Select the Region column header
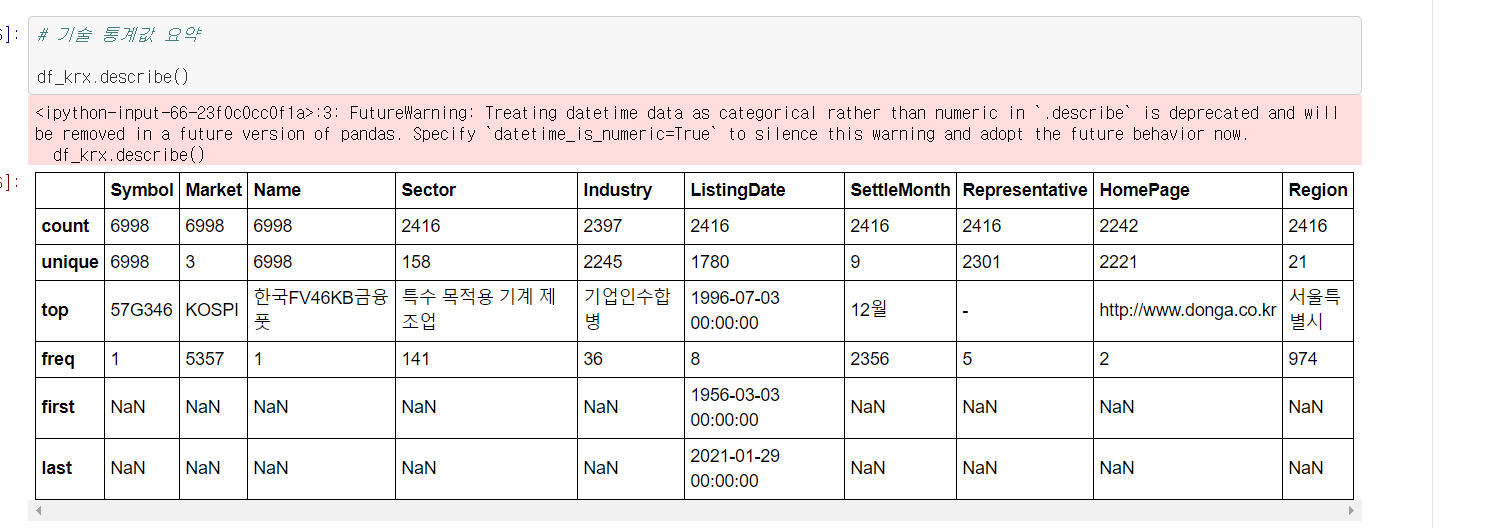1502x528 pixels. tap(1318, 190)
